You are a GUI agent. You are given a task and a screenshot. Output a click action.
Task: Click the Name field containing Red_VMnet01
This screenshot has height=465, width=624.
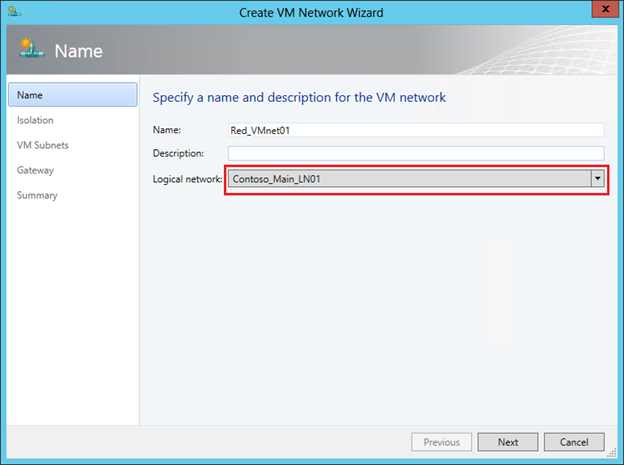point(416,130)
